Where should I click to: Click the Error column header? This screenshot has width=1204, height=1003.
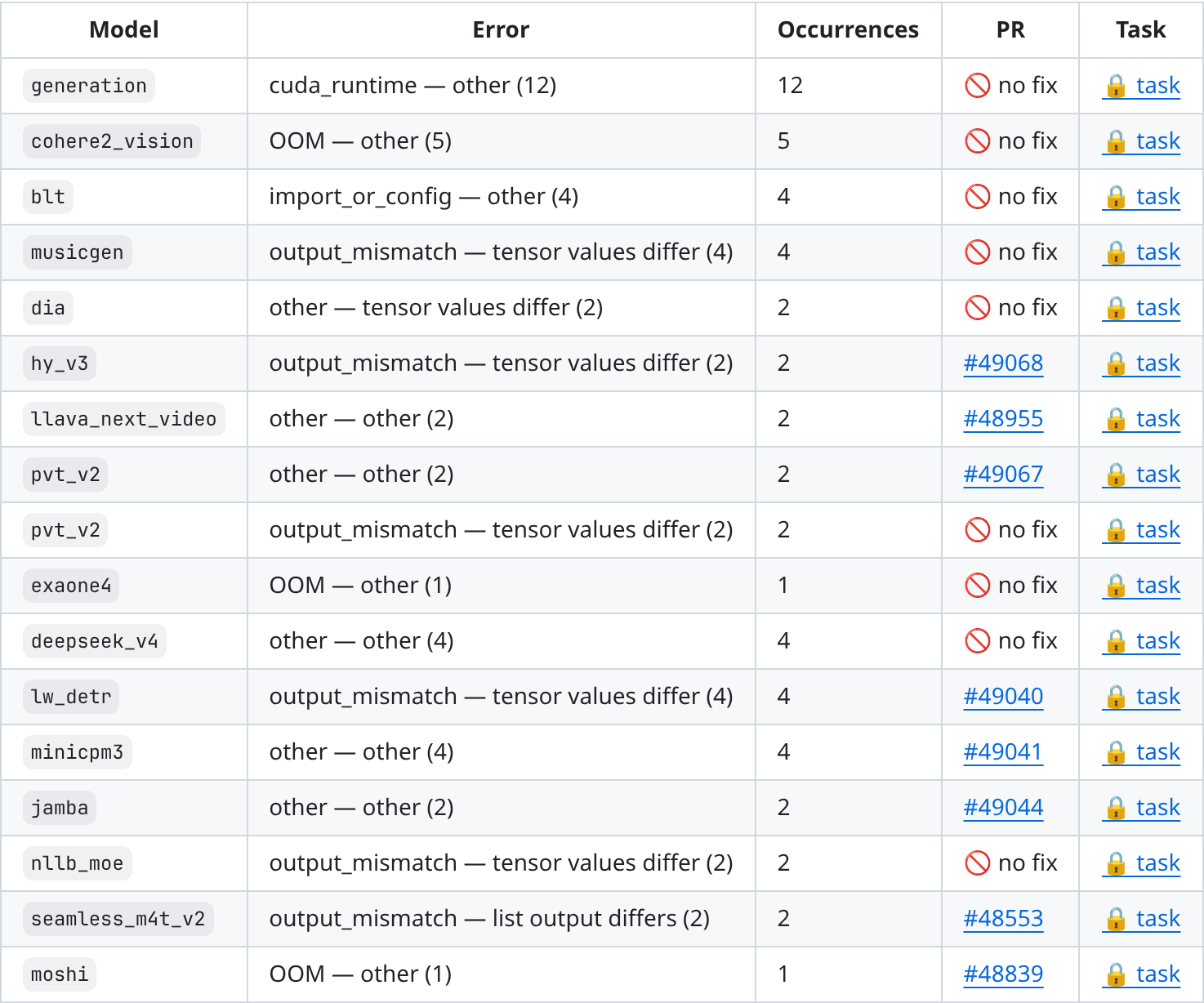click(x=501, y=30)
